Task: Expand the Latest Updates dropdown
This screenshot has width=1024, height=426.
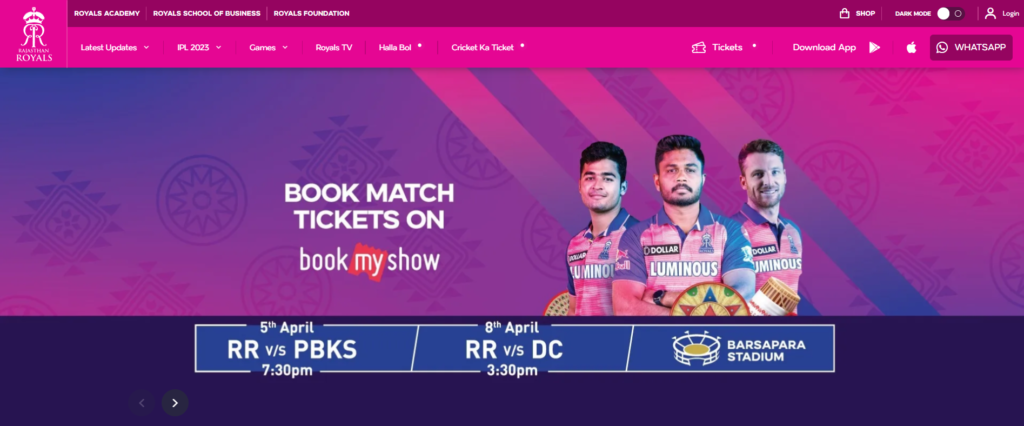Action: [x=115, y=47]
